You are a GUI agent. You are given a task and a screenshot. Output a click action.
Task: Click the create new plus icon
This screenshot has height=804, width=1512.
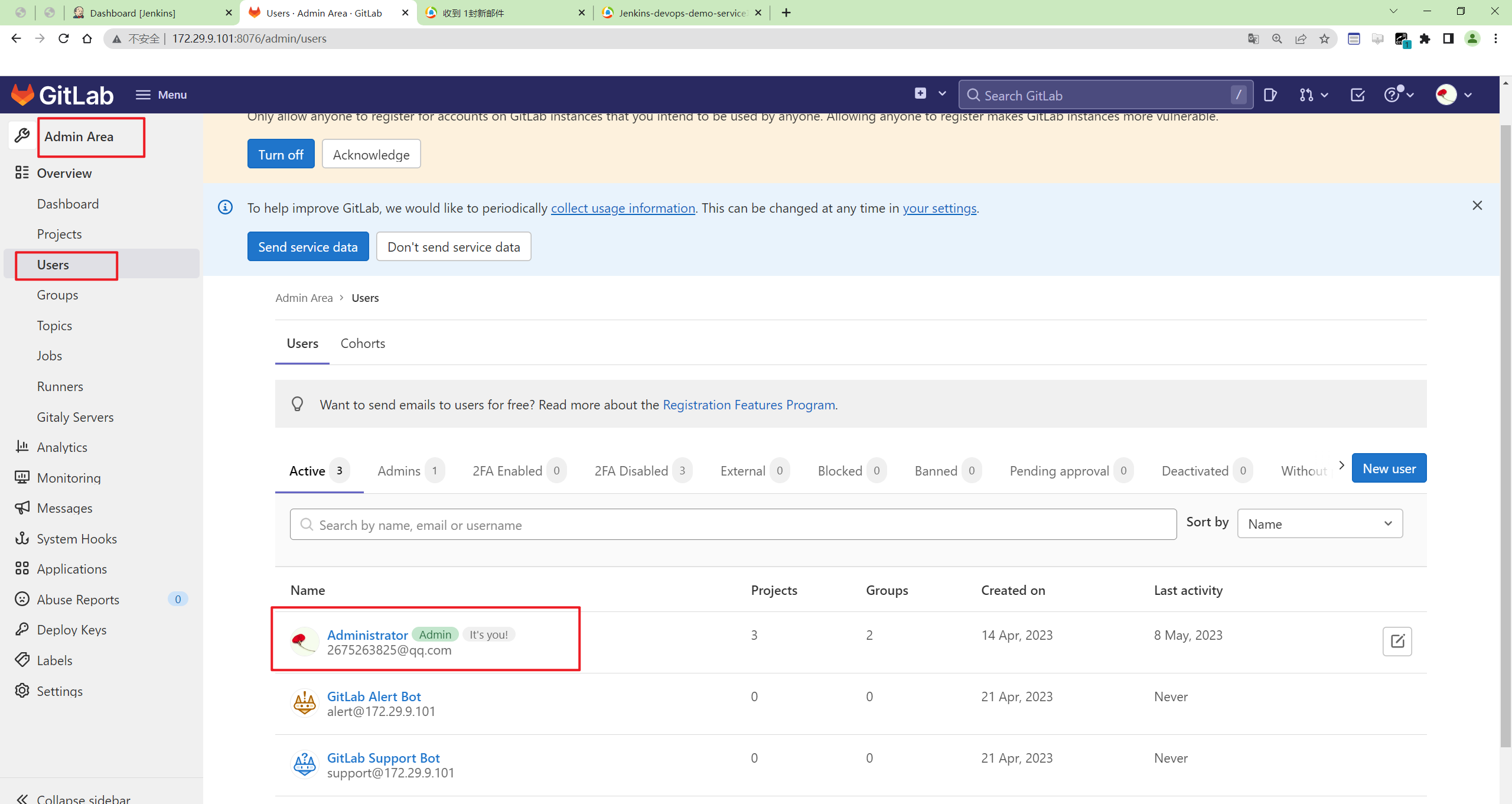[x=920, y=93]
